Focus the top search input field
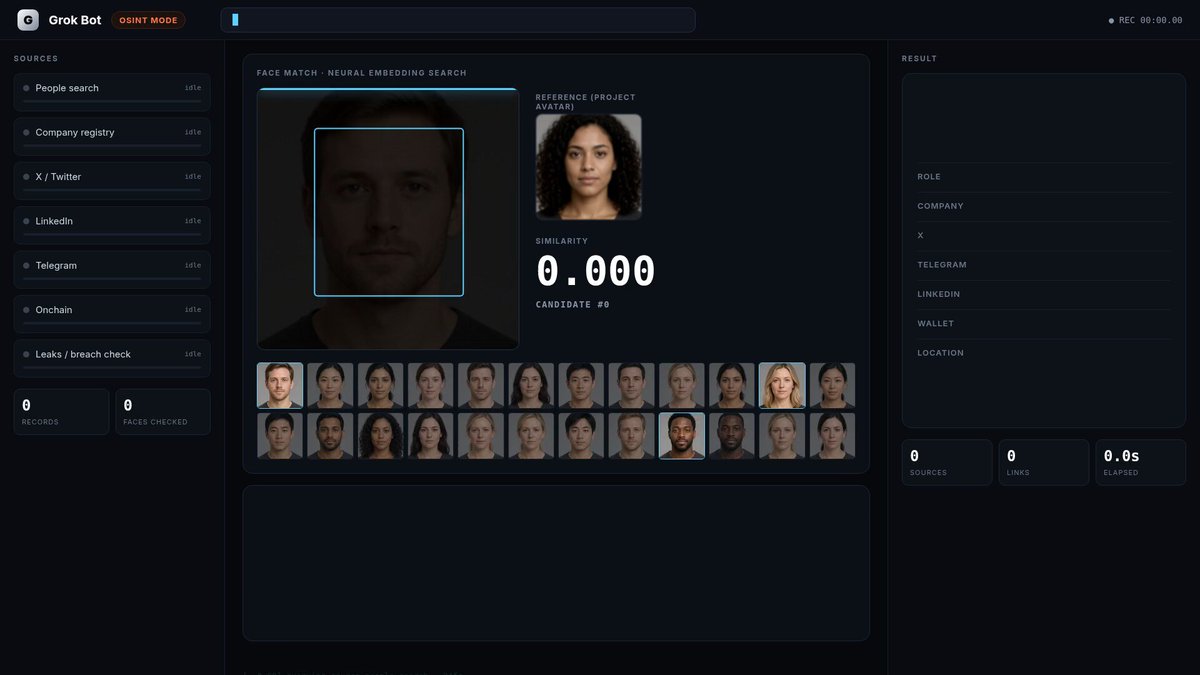Image resolution: width=1200 pixels, height=675 pixels. coord(458,20)
